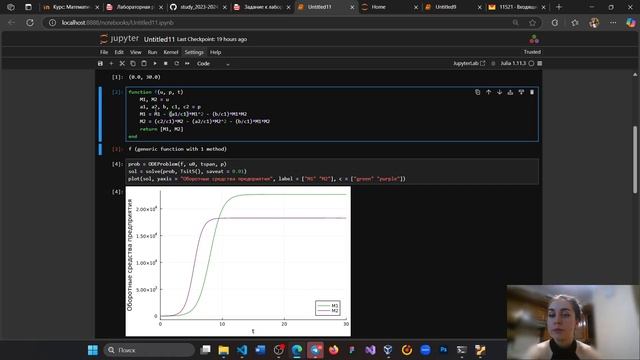This screenshot has height=360, width=640.
Task: Open browser settings and more menu
Action: [x=613, y=23]
